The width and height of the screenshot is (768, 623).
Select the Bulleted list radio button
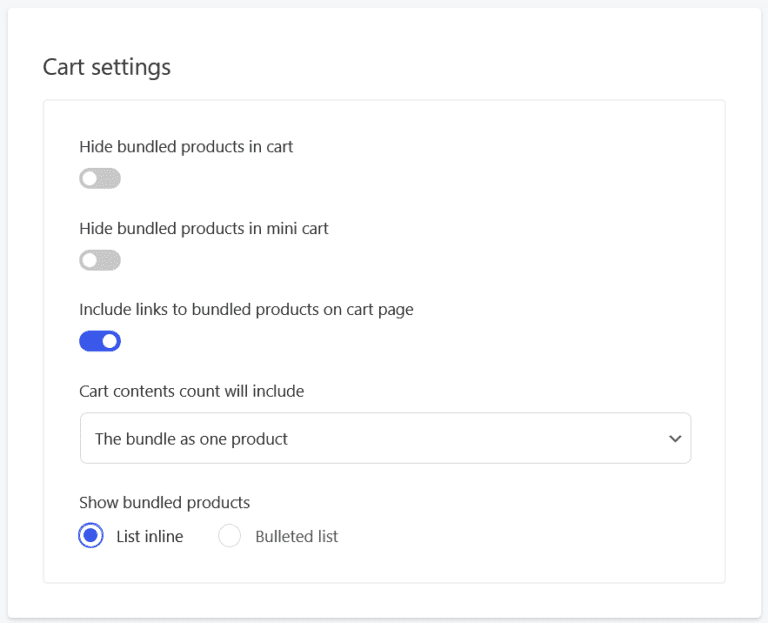point(229,536)
